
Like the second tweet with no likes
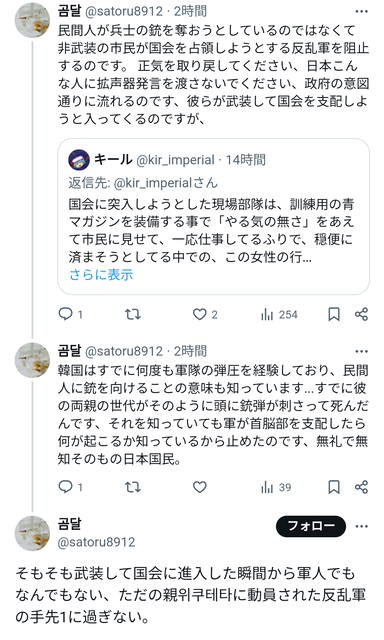(200, 487)
